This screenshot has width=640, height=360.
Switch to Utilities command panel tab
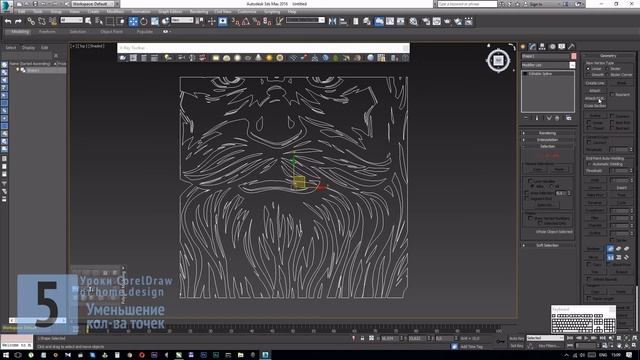[571, 47]
